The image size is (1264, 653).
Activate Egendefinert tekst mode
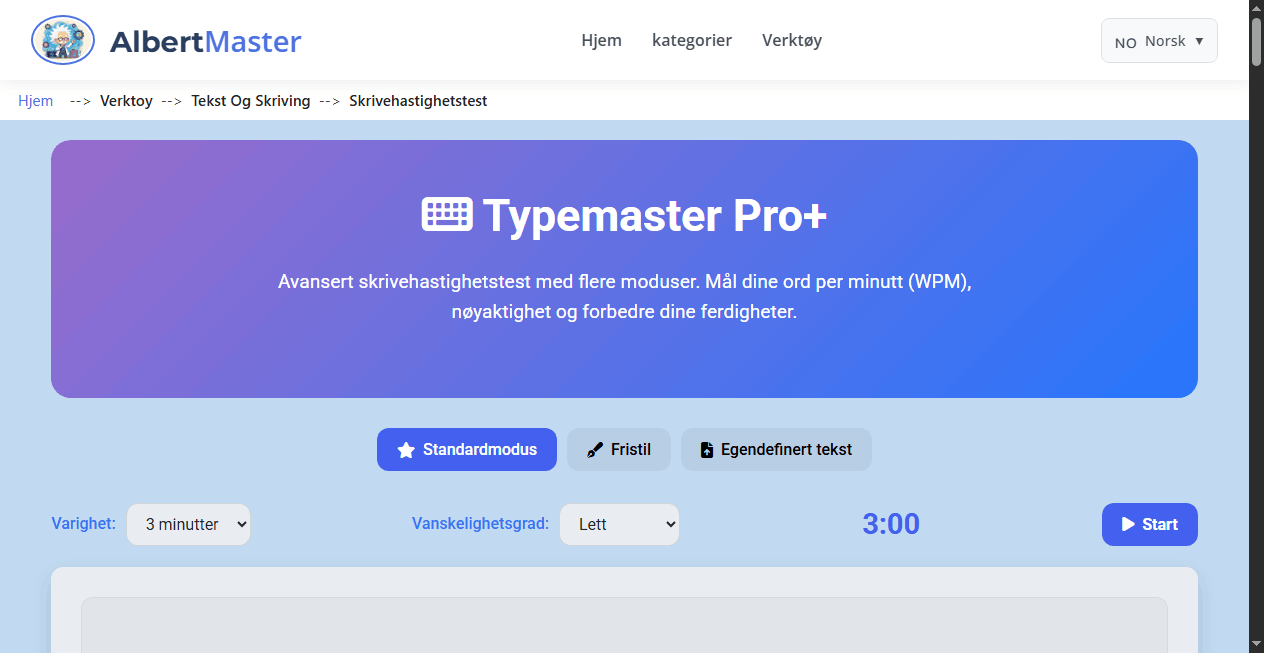click(x=776, y=449)
